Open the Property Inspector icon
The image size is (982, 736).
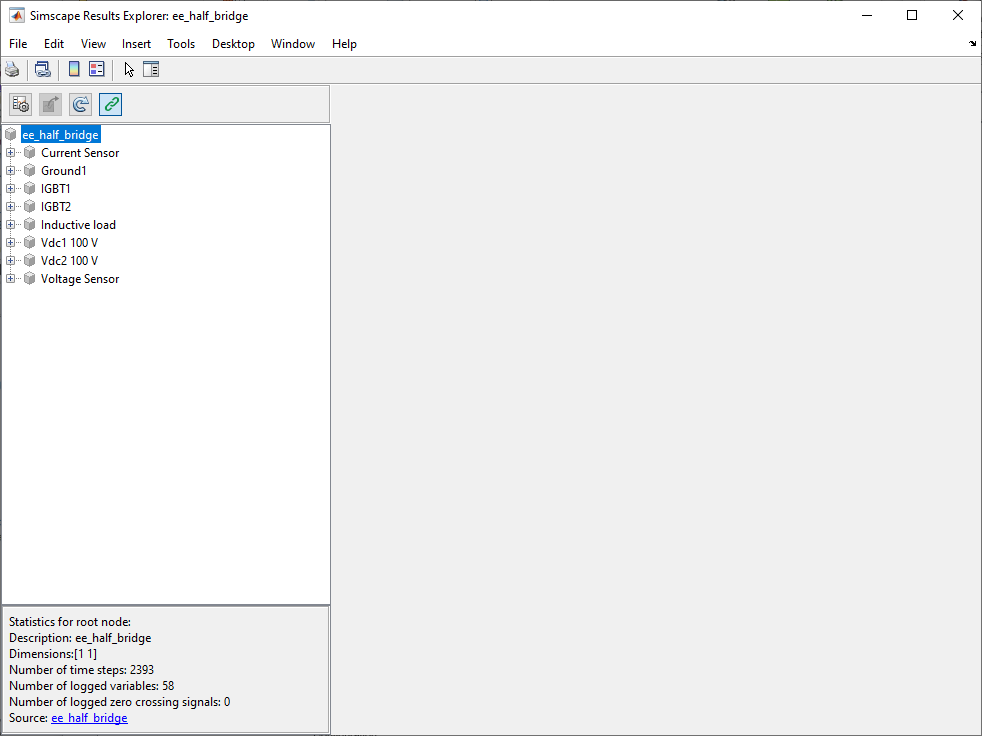[x=151, y=70]
